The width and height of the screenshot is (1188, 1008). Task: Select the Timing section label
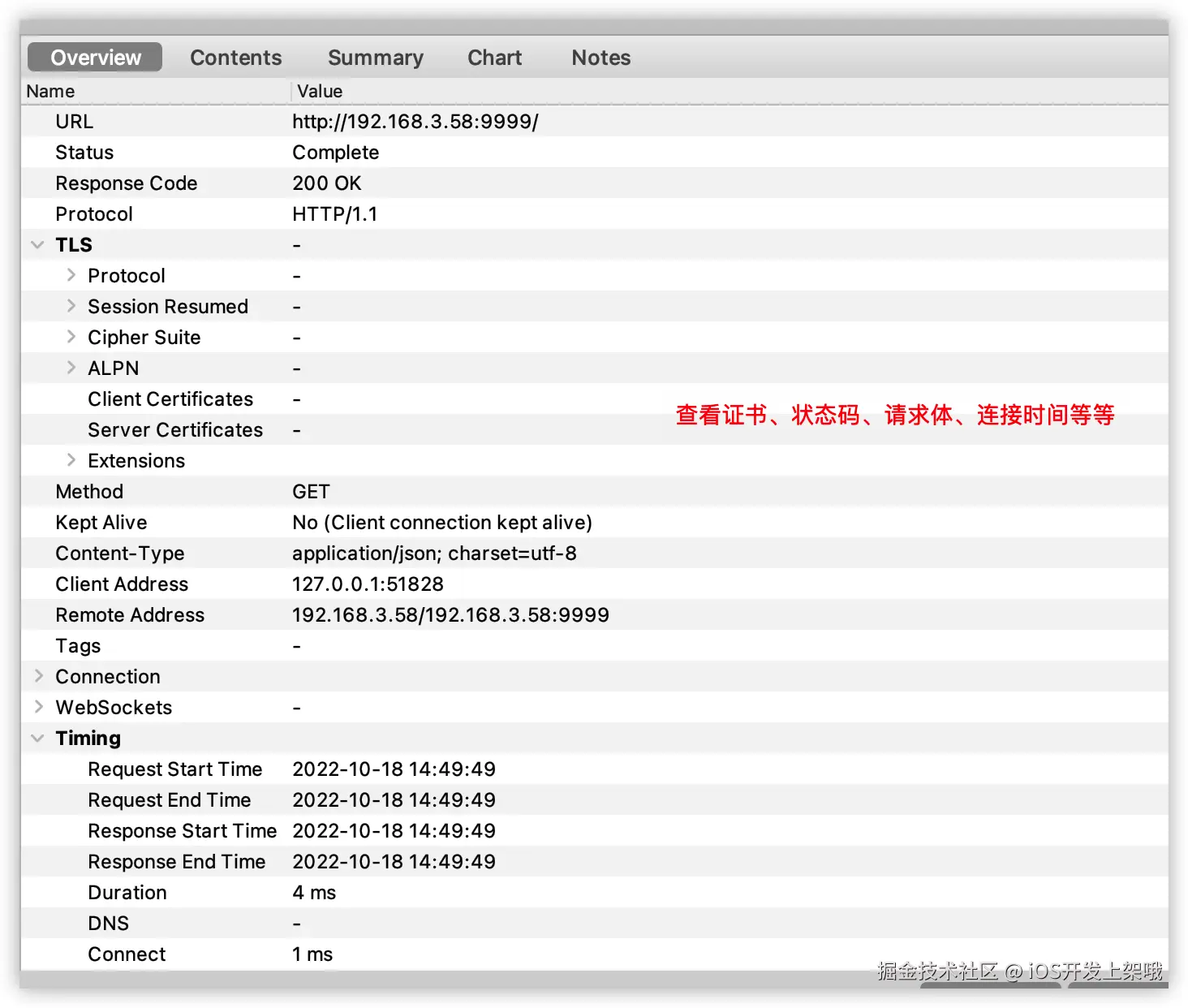[x=88, y=739]
